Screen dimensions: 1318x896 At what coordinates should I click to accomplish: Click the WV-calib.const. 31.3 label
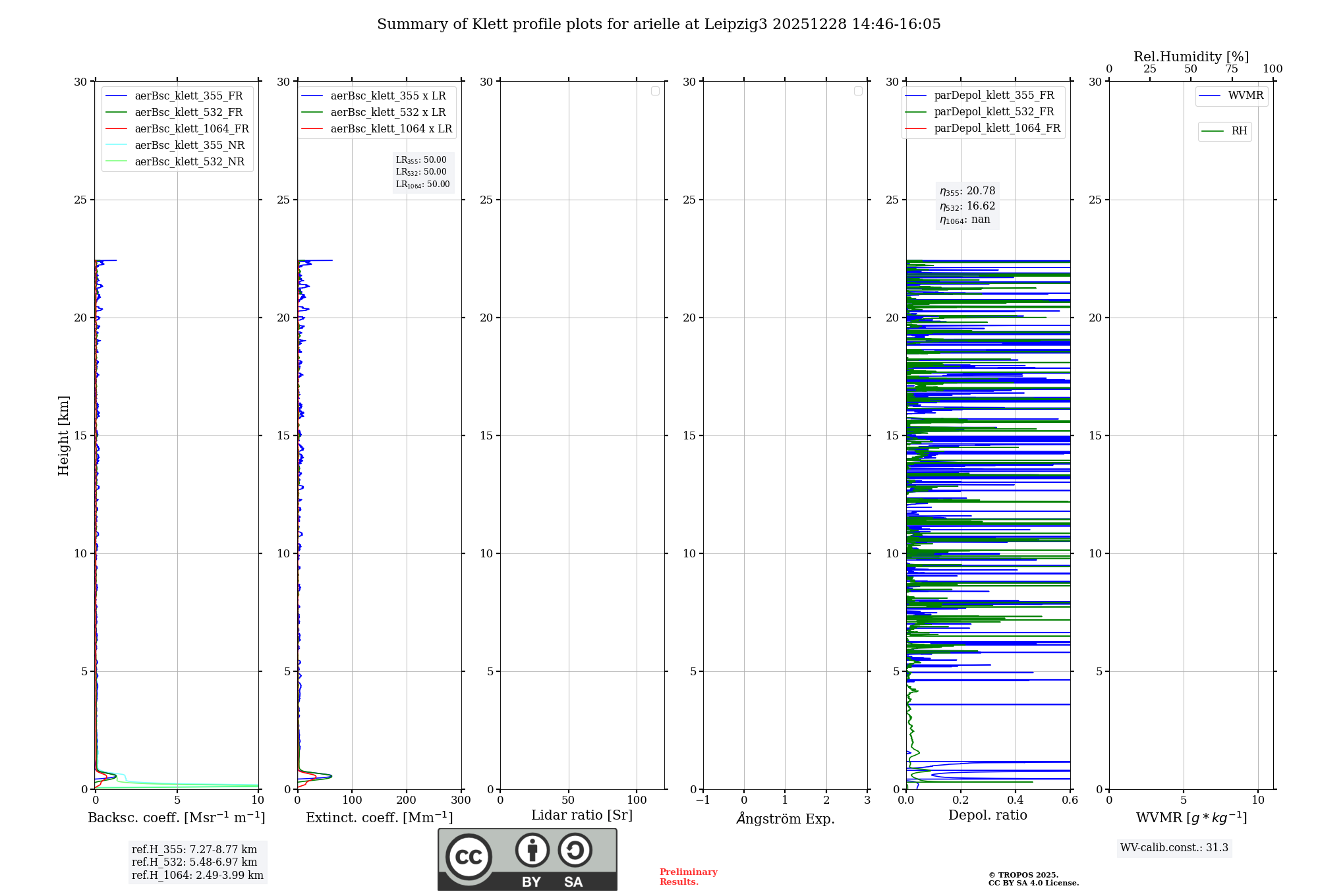(x=1174, y=848)
